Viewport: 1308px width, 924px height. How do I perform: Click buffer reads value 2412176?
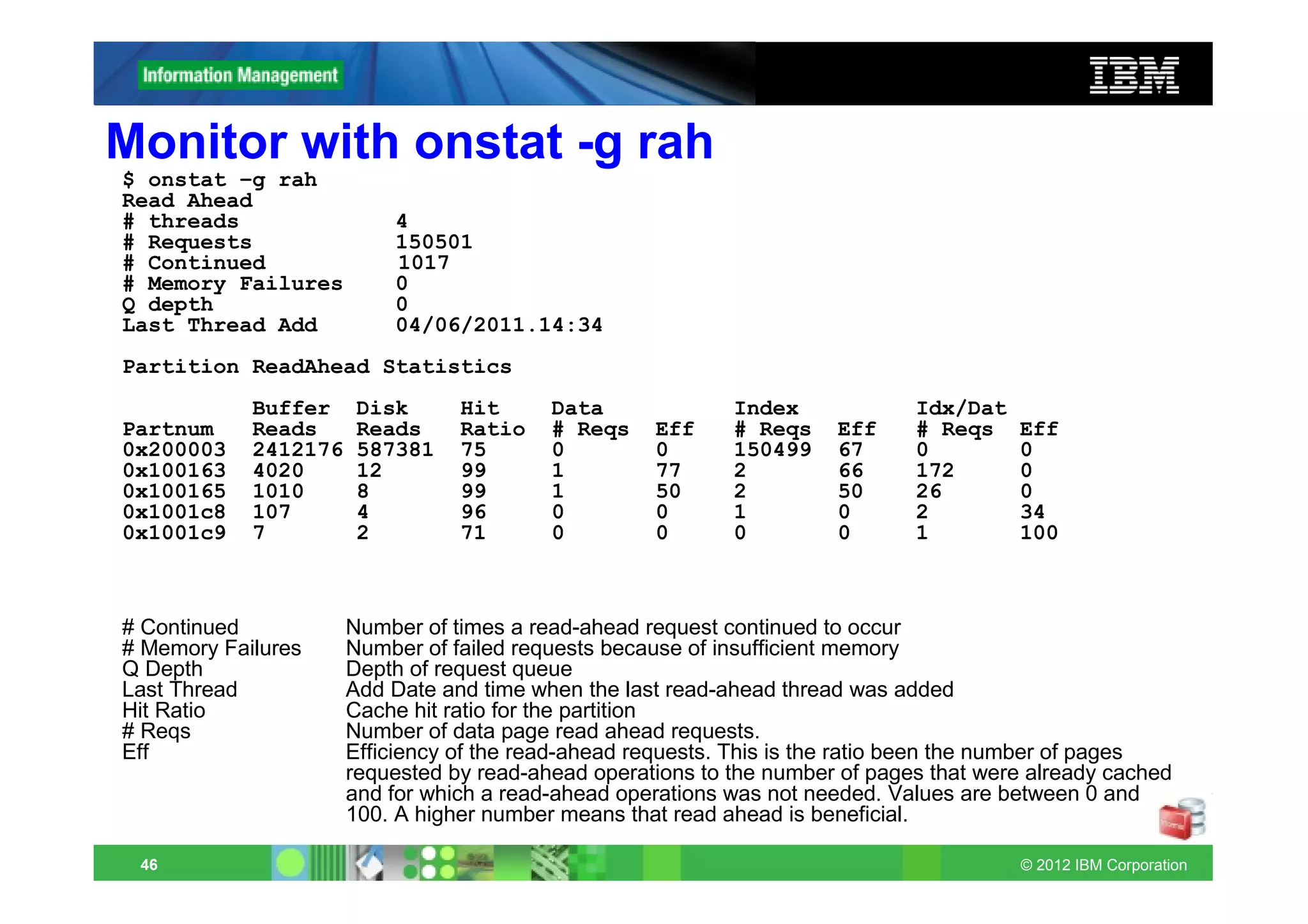pyautogui.click(x=298, y=450)
